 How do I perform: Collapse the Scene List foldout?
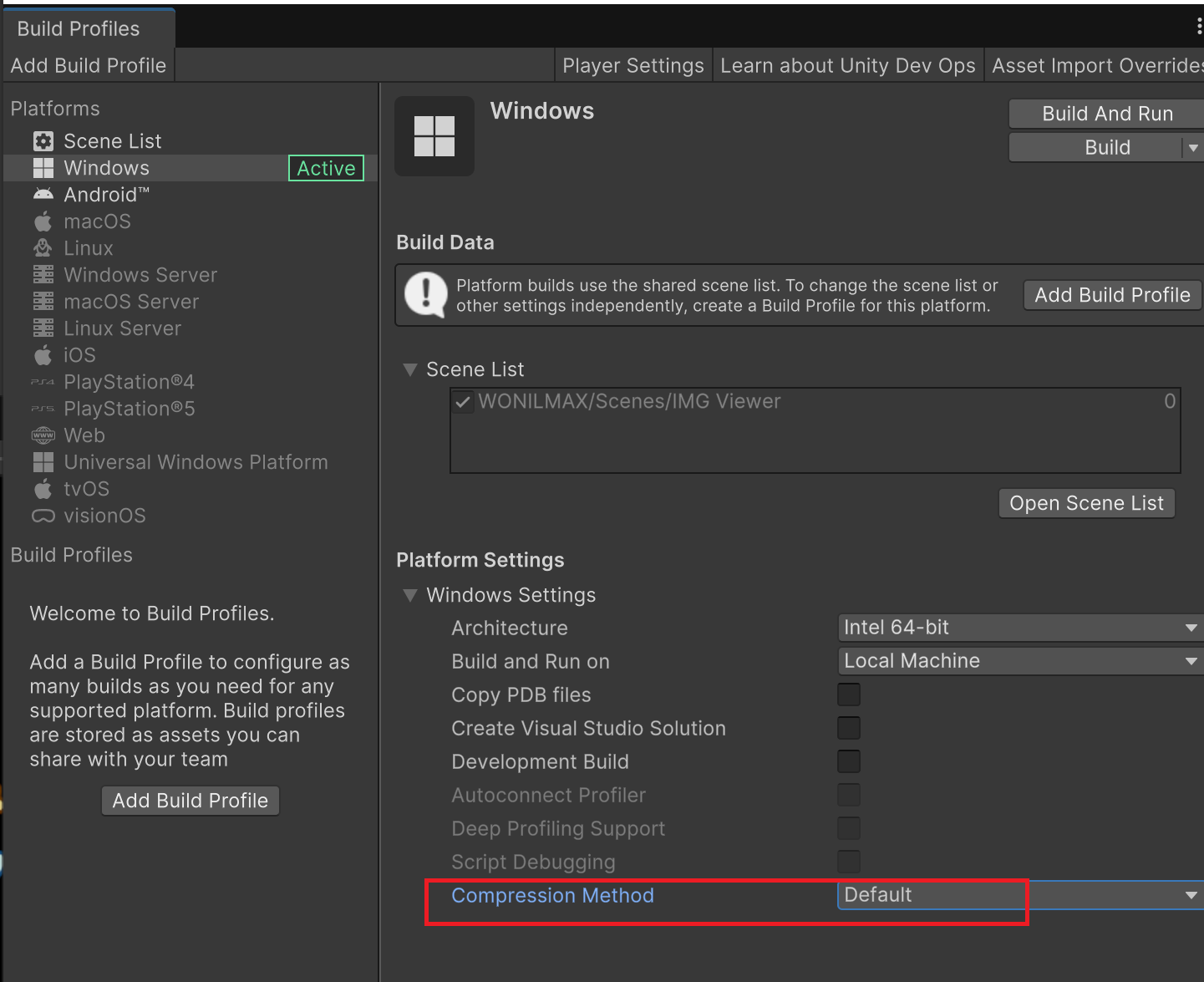pos(410,369)
